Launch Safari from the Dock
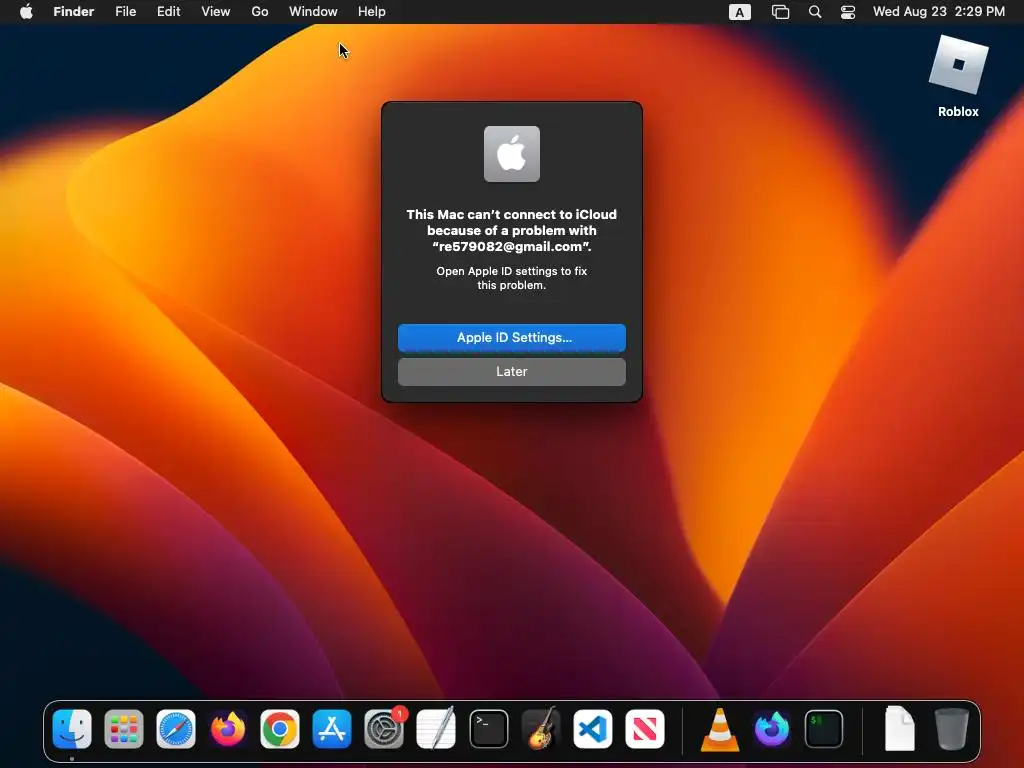The width and height of the screenshot is (1024, 768). [x=176, y=729]
